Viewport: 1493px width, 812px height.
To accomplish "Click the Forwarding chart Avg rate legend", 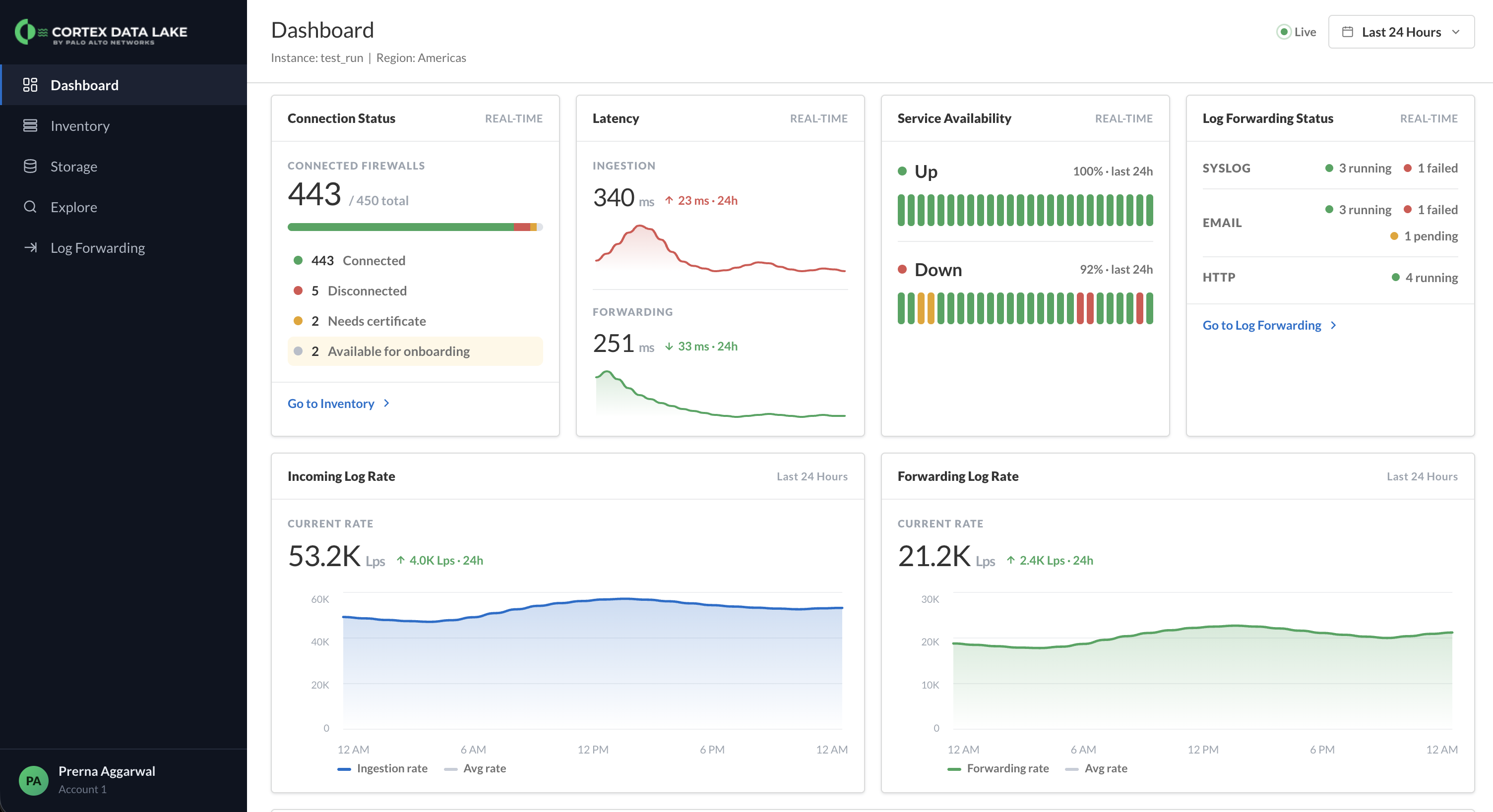I will [1096, 768].
